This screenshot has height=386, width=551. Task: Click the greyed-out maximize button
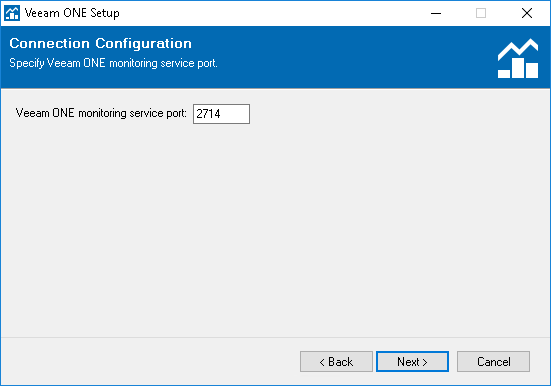point(481,13)
